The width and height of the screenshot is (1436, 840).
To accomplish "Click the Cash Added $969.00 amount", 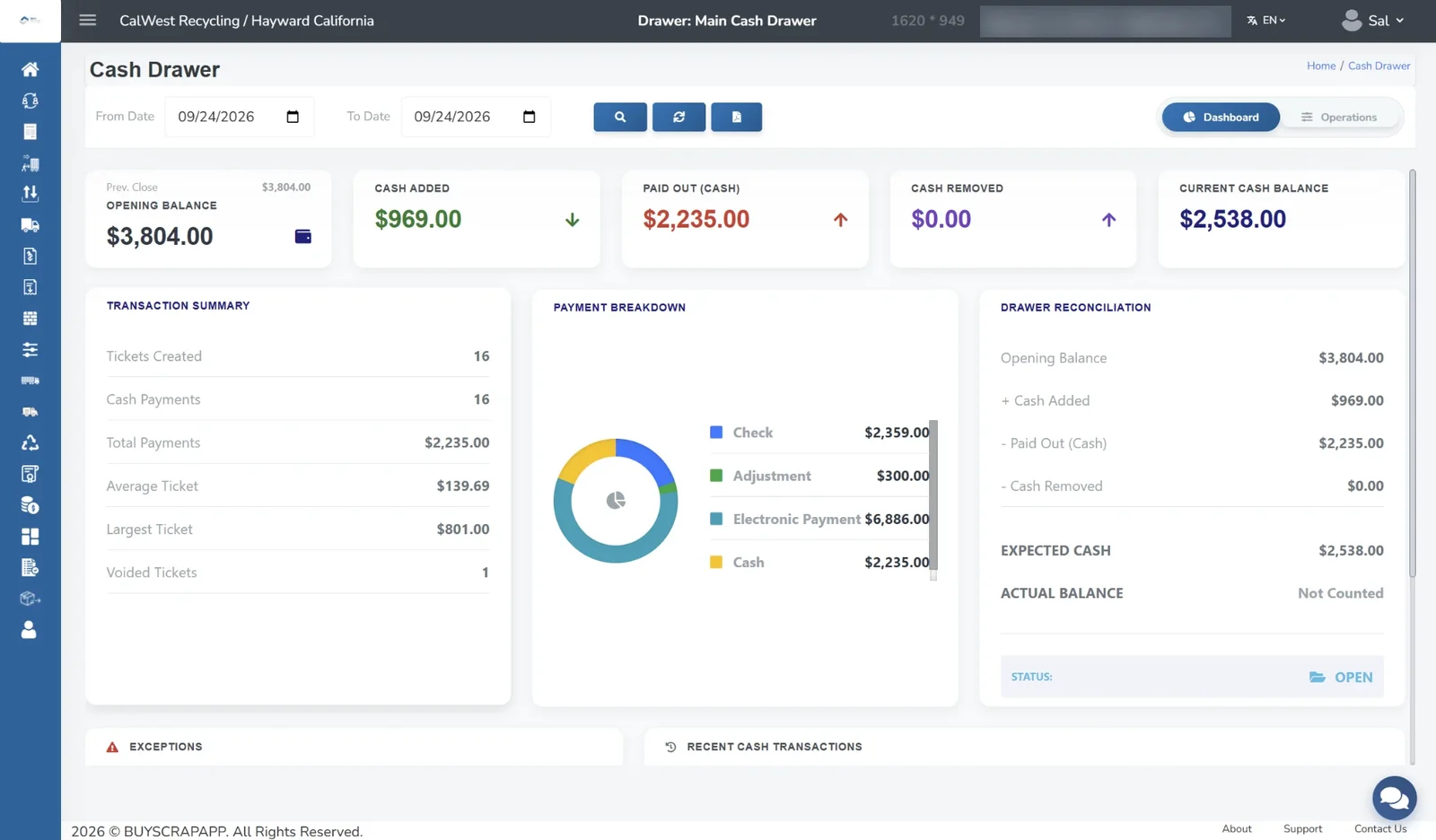I will pos(418,219).
